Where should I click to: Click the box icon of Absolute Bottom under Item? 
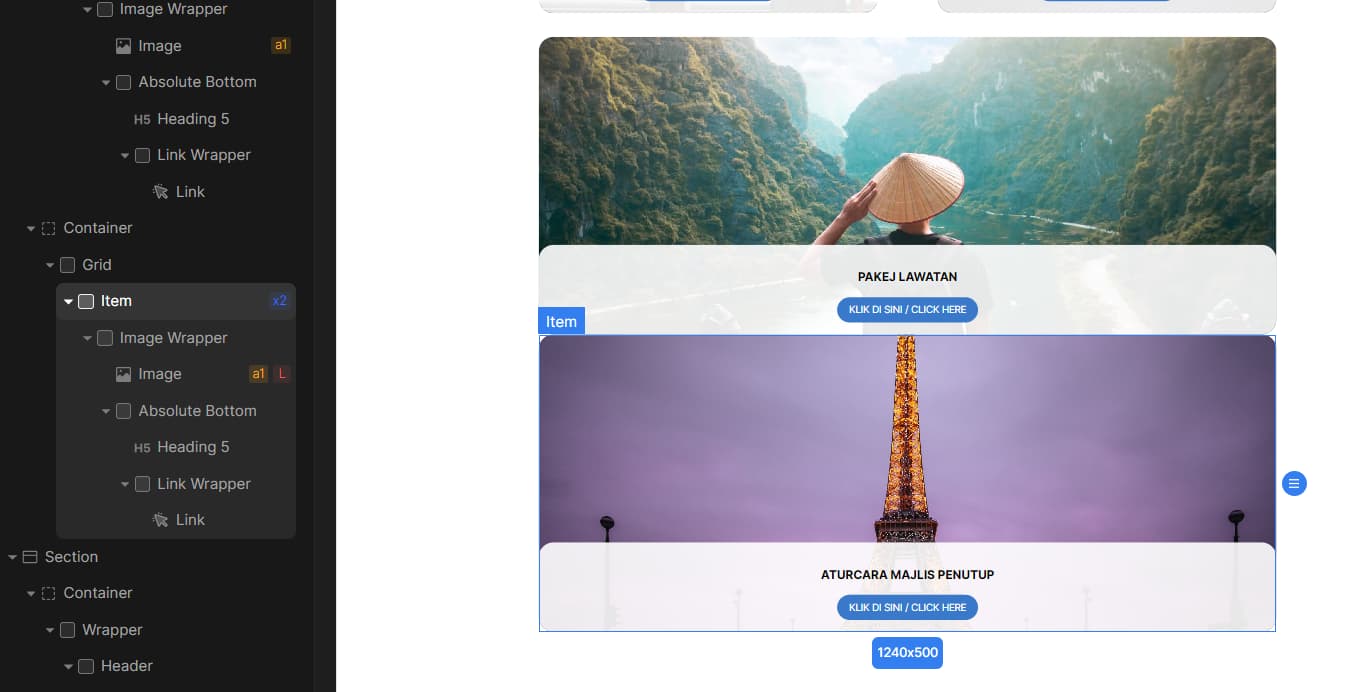click(x=123, y=411)
